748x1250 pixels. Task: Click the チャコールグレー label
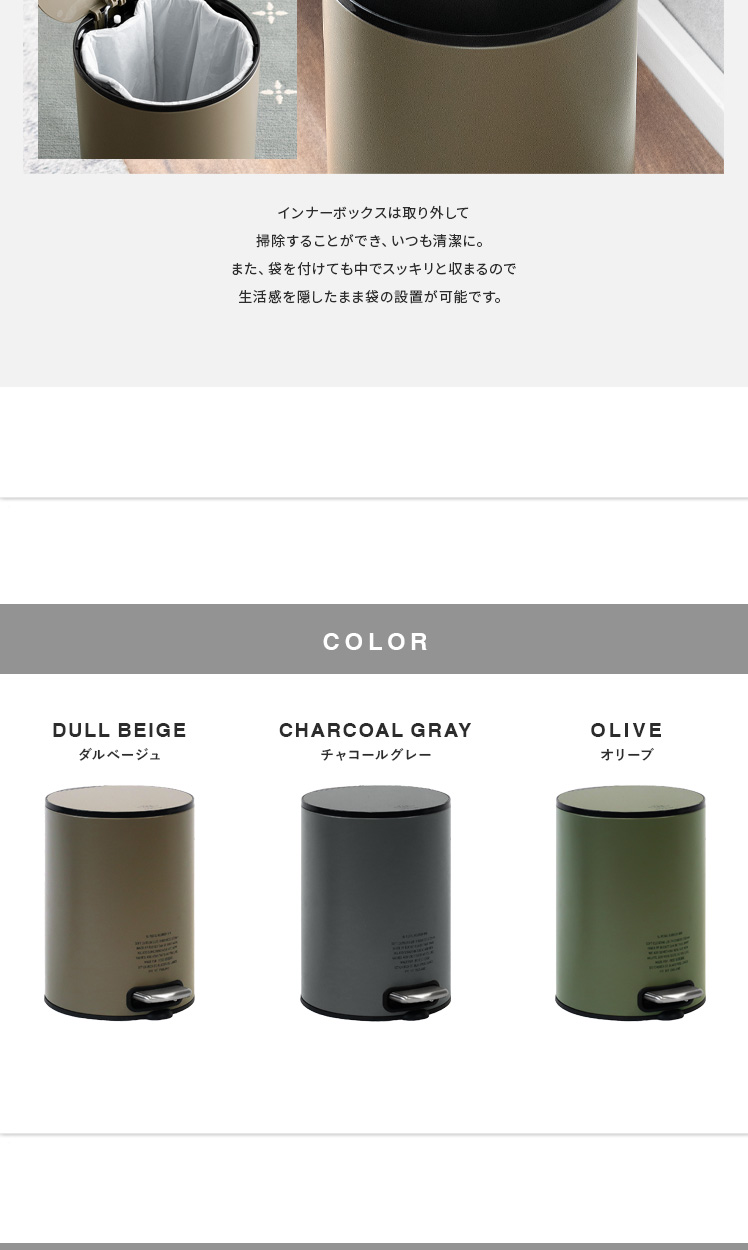[376, 755]
